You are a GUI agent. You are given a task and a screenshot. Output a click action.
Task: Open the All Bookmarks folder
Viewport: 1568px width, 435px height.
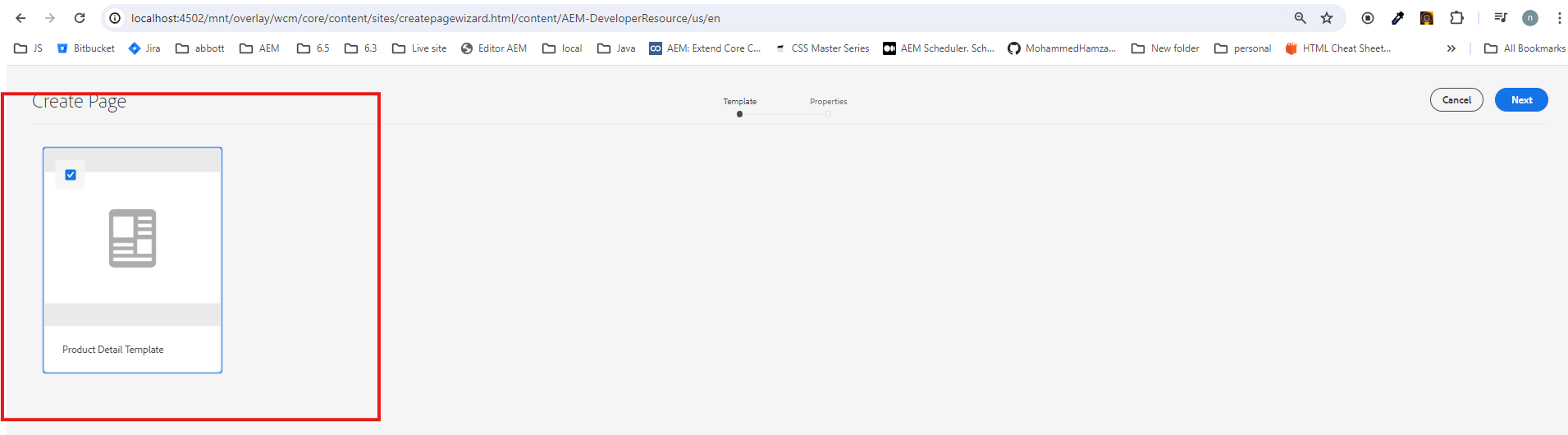[x=1525, y=48]
